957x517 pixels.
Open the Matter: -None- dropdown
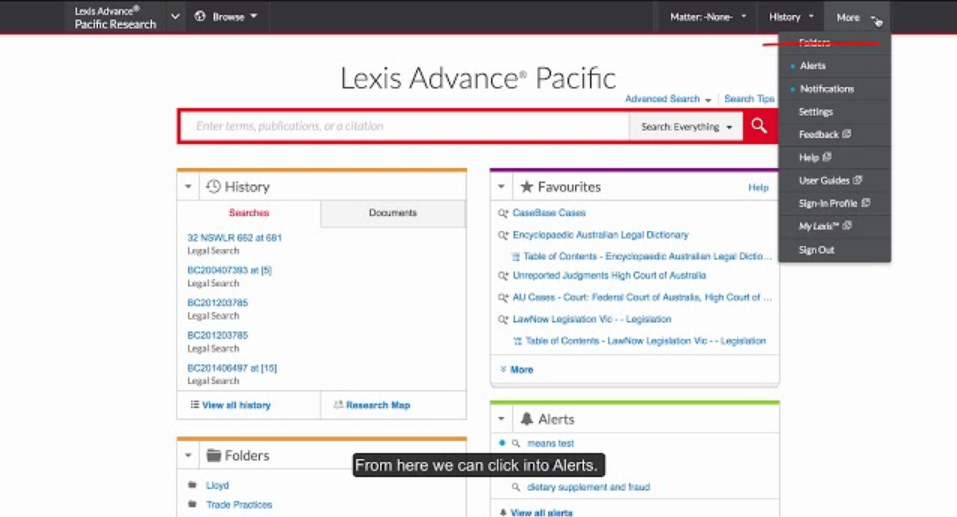(708, 17)
